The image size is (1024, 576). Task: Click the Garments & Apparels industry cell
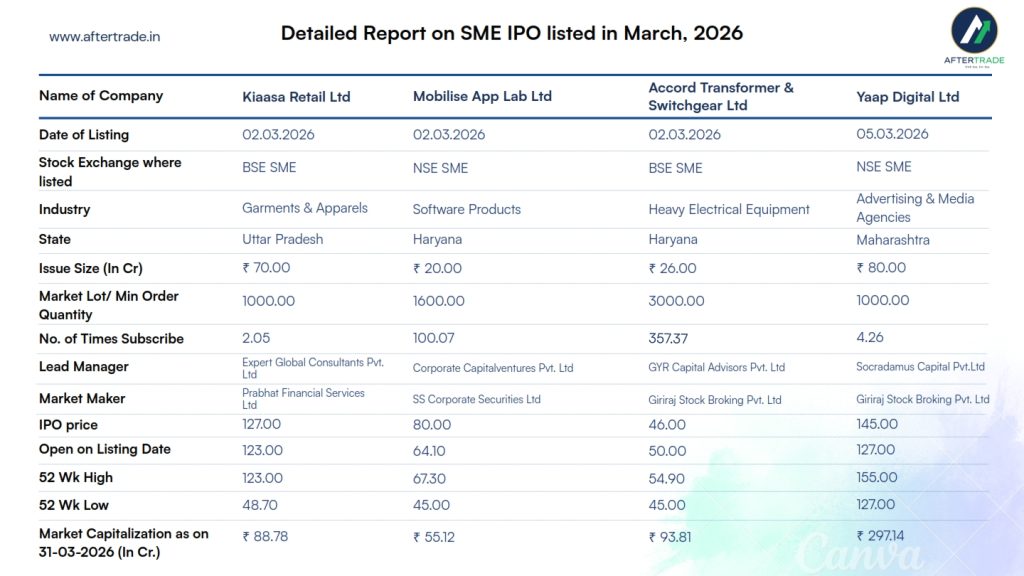coord(305,208)
